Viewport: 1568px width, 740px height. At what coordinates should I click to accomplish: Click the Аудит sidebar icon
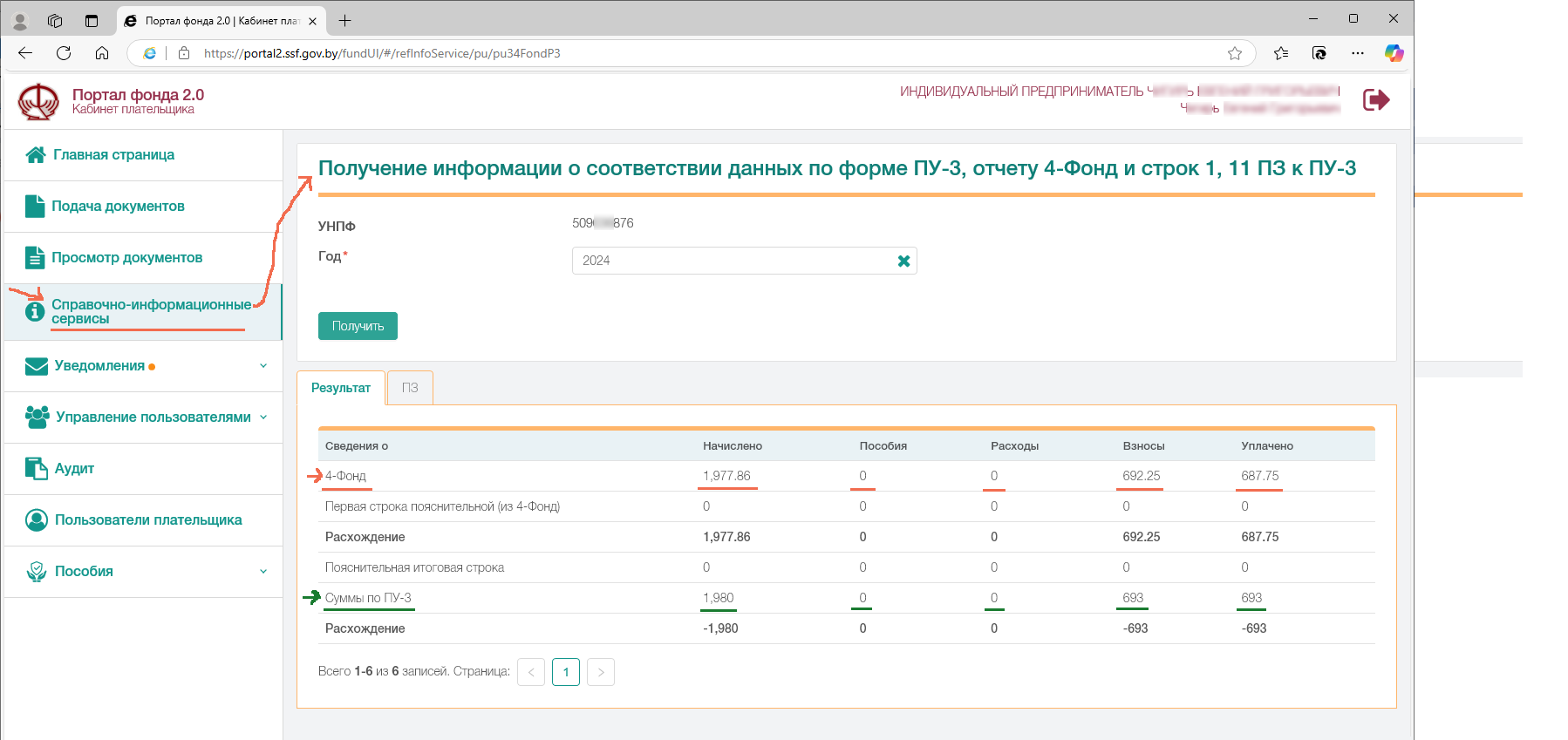click(37, 468)
